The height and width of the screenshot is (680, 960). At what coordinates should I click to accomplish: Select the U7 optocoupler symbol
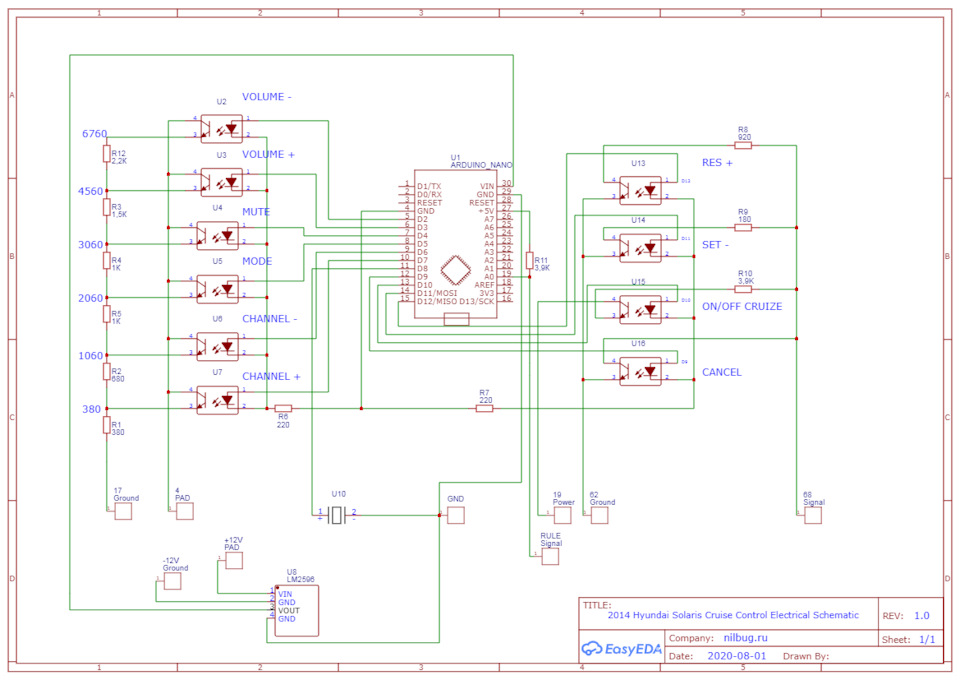point(217,400)
